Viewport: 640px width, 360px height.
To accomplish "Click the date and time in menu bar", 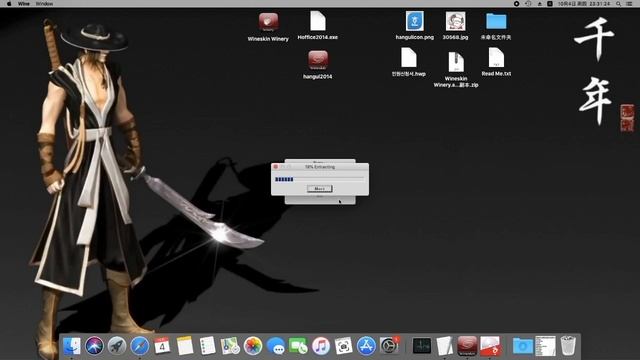I will 584,4.
